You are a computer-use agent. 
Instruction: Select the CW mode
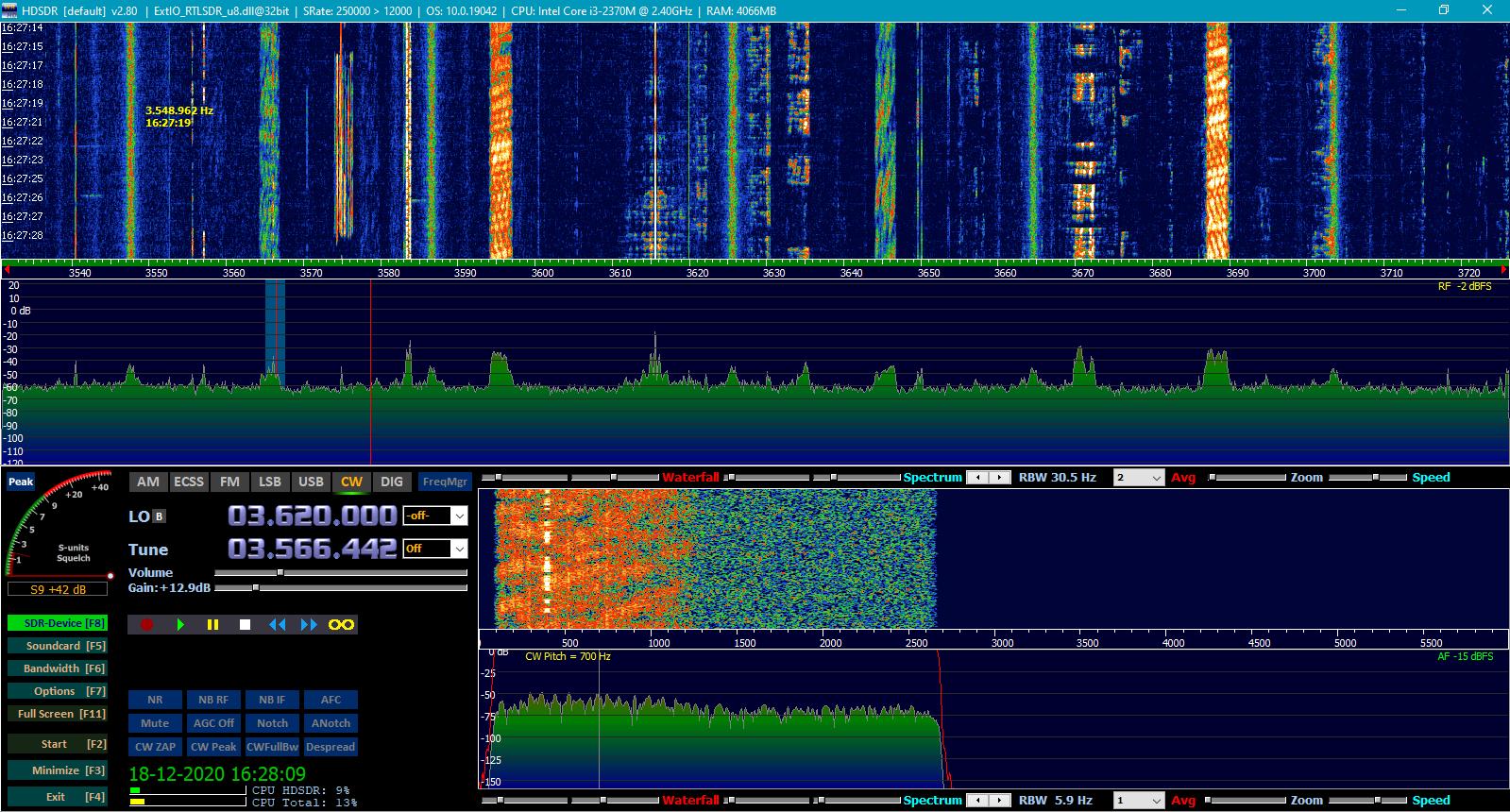[351, 482]
